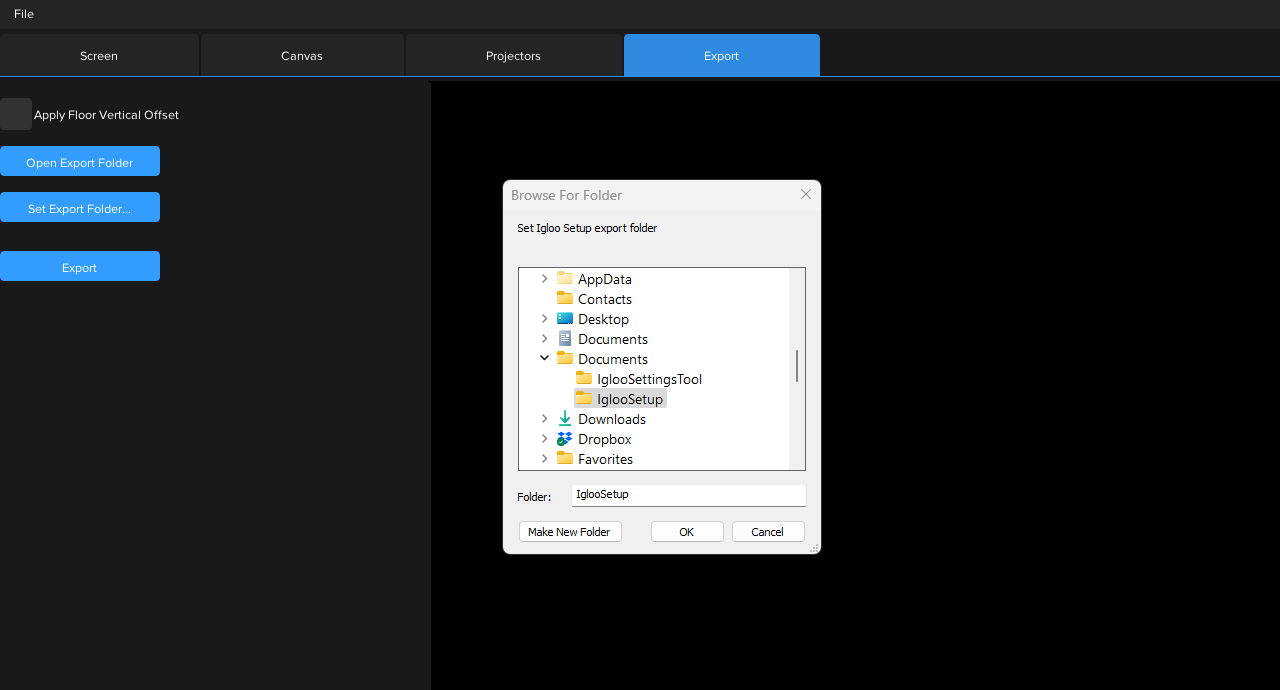Expand the AppData tree node
The width and height of the screenshot is (1280, 690).
(x=544, y=279)
